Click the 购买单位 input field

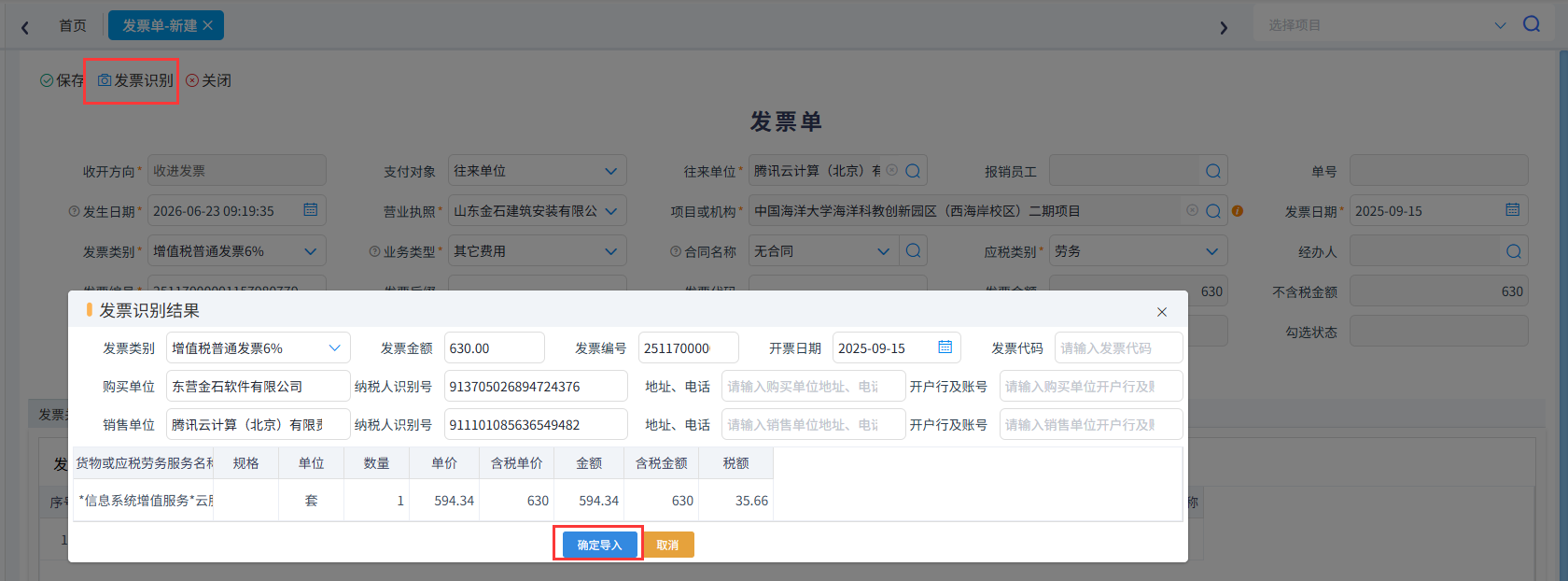(x=259, y=386)
